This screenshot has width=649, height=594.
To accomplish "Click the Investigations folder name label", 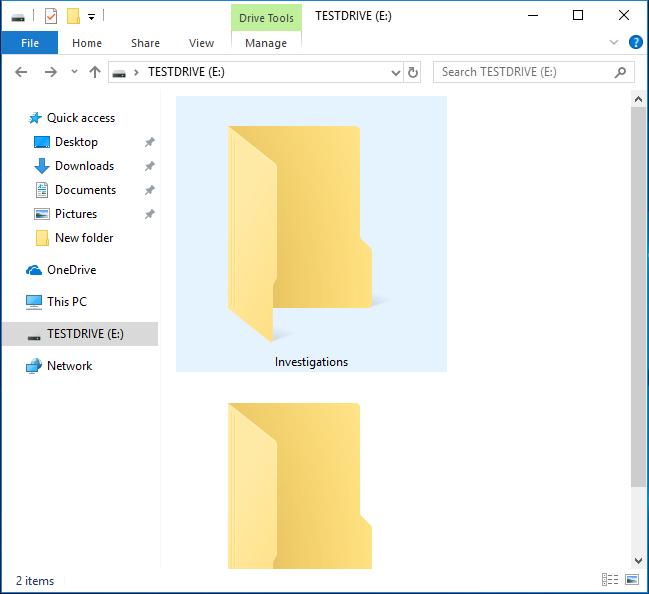I will click(x=311, y=362).
